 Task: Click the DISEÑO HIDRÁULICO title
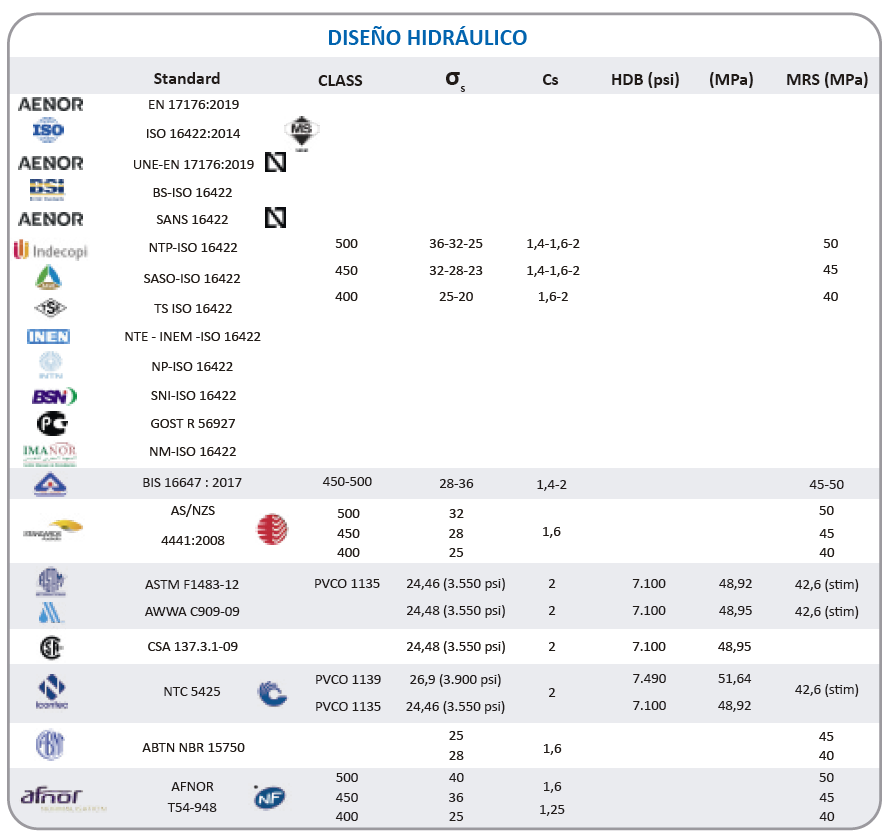pos(427,38)
